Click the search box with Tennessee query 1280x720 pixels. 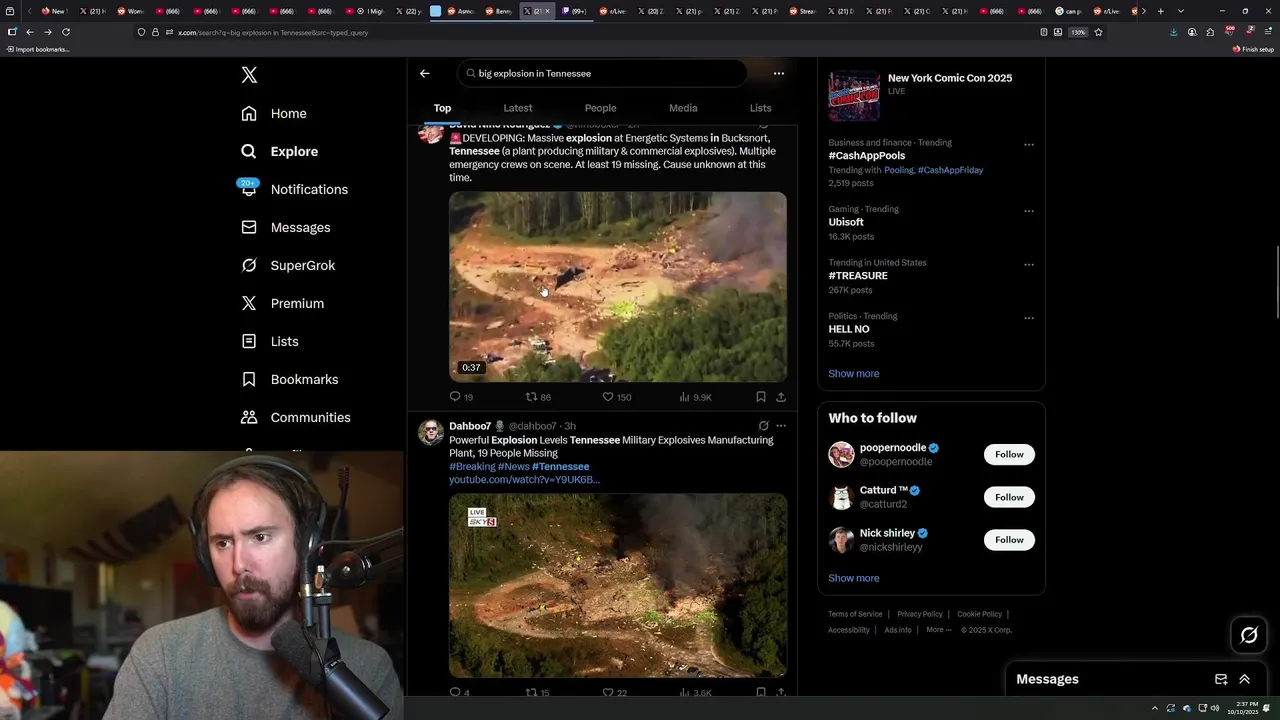coord(602,73)
